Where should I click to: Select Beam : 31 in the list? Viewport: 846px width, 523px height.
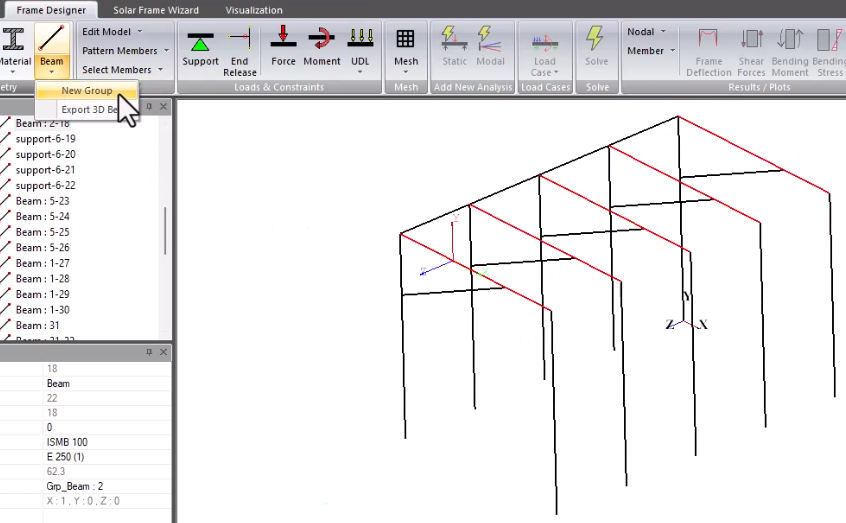coord(37,325)
